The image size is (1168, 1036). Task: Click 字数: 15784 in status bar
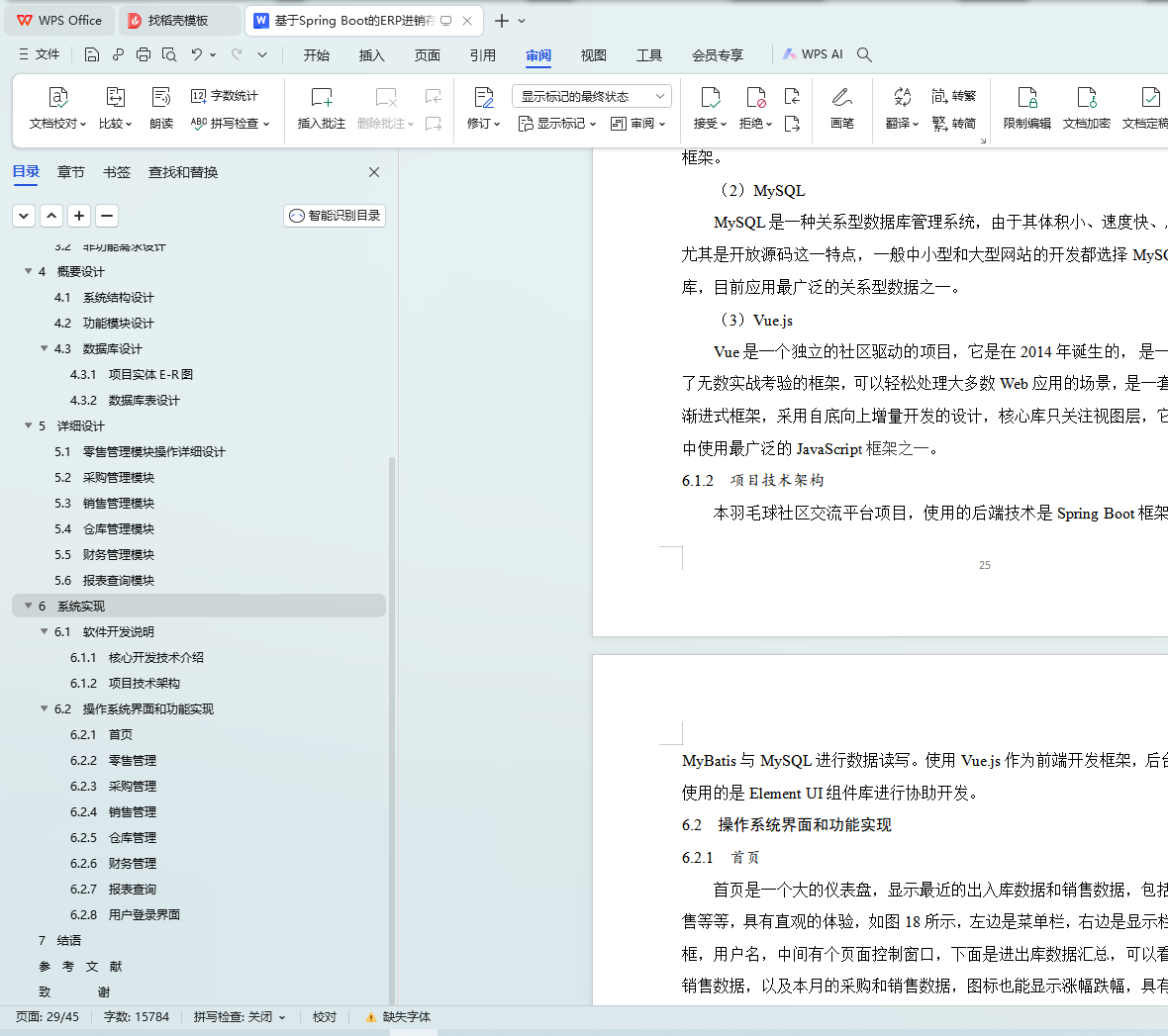coord(137,1016)
